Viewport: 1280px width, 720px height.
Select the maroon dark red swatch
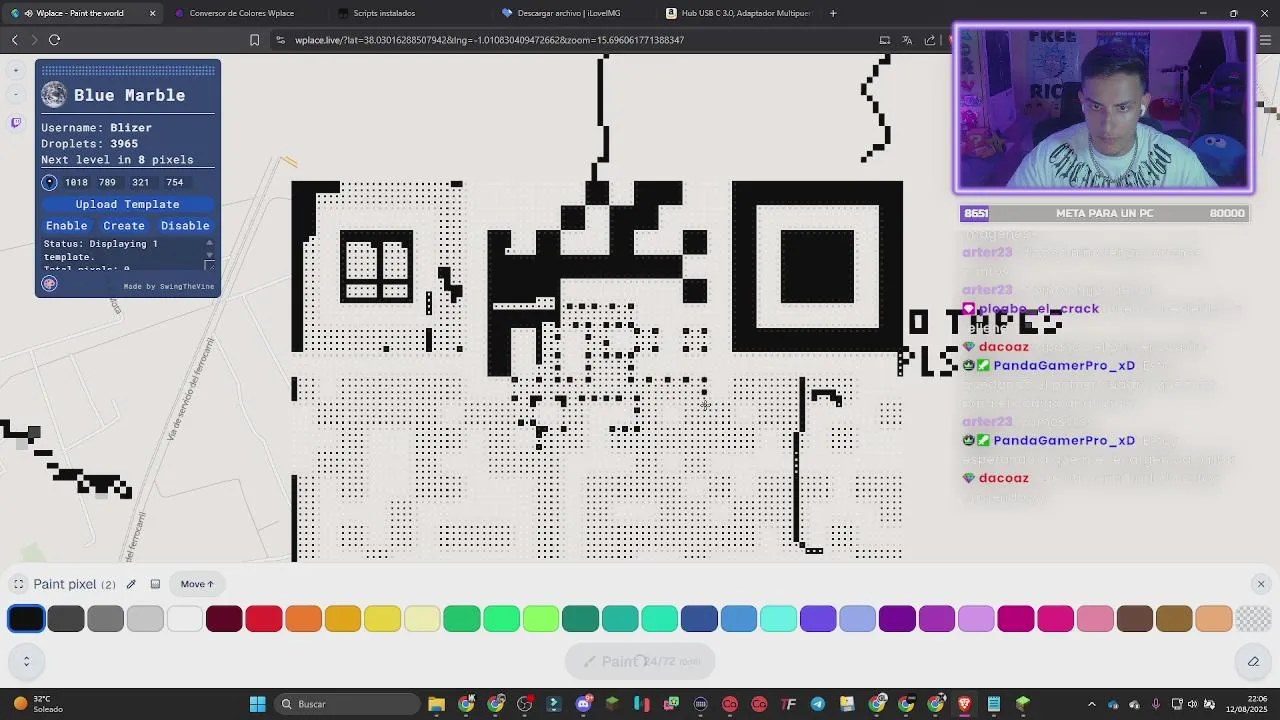224,619
